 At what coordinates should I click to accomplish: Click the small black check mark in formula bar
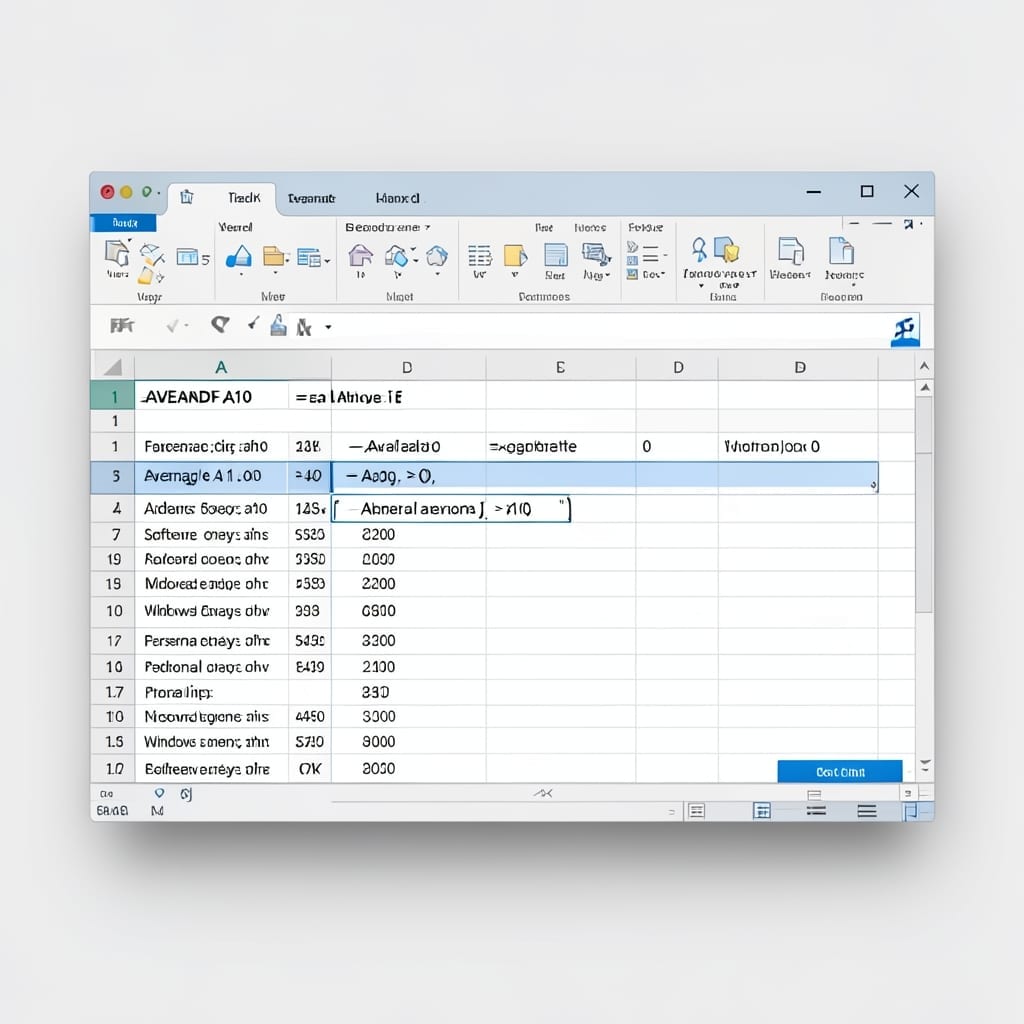point(253,323)
